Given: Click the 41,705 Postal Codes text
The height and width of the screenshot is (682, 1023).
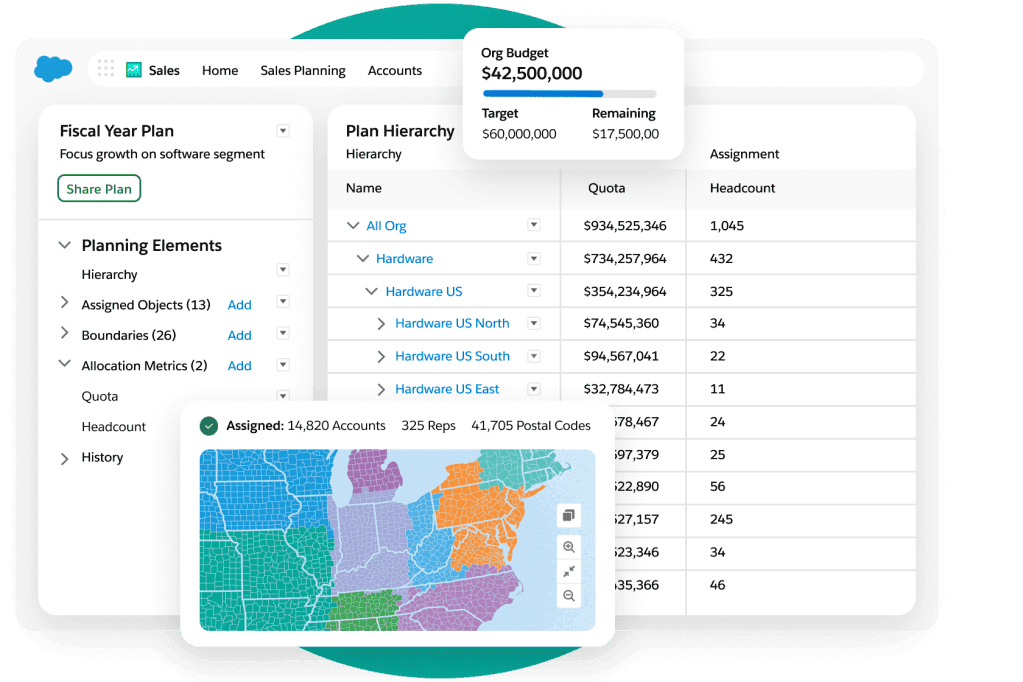Looking at the screenshot, I should tap(531, 426).
